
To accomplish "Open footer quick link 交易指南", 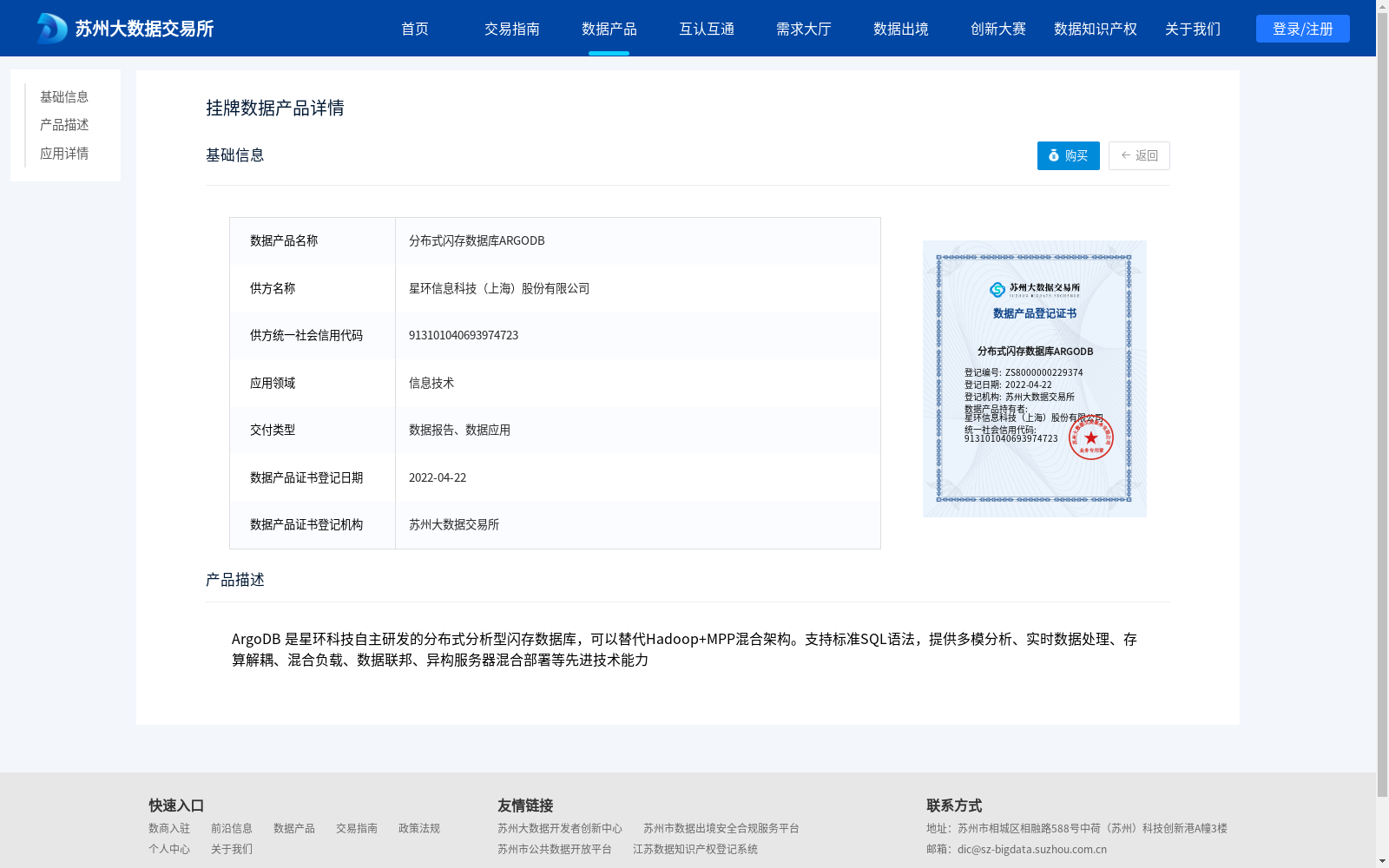I will tap(357, 828).
